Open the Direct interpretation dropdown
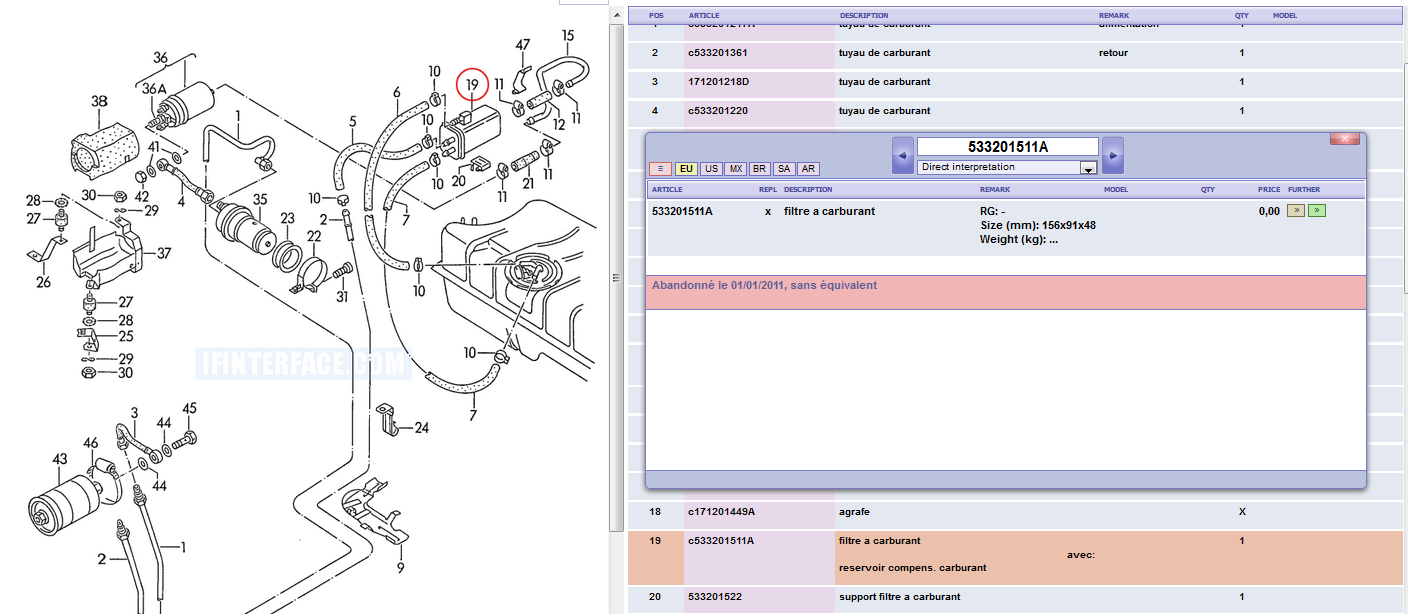This screenshot has width=1408, height=614. pyautogui.click(x=1007, y=167)
